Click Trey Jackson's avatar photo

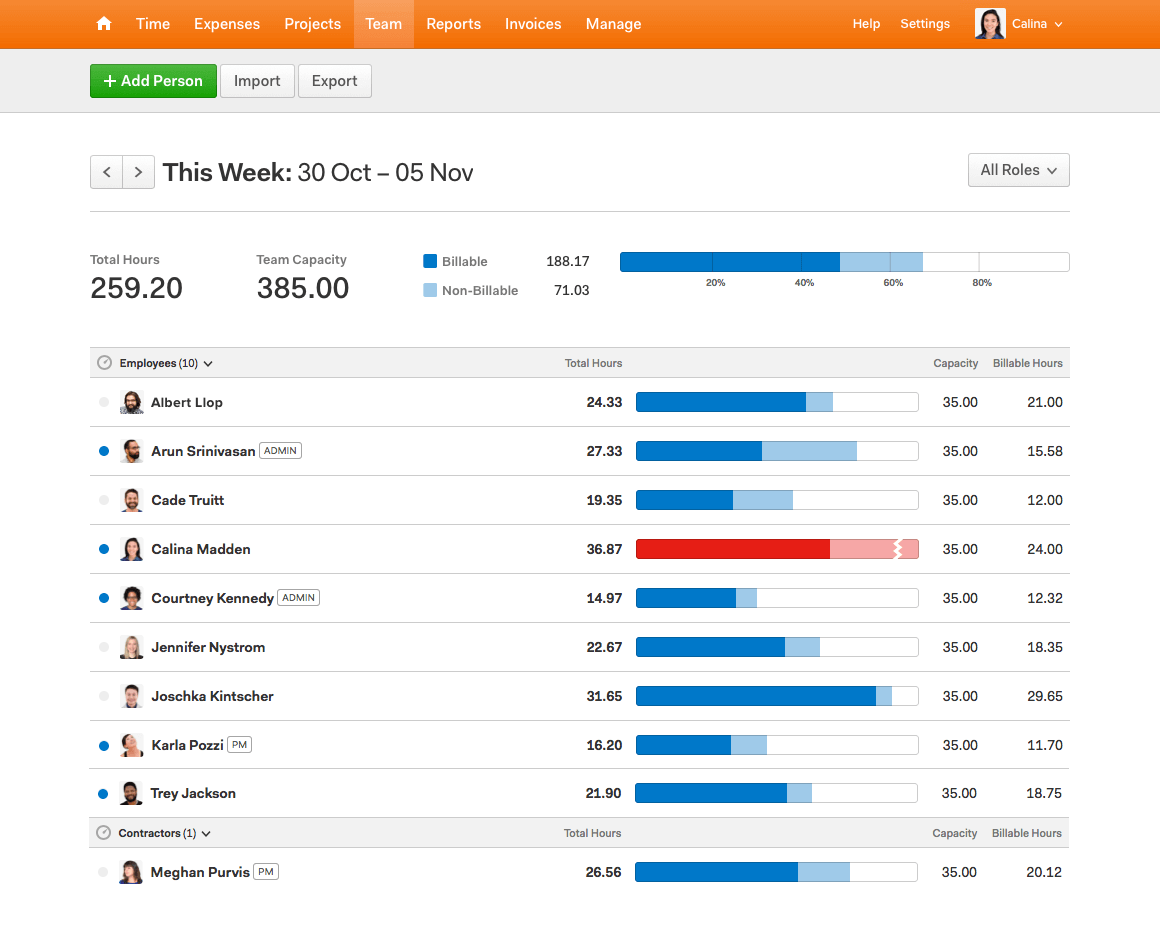(x=131, y=793)
